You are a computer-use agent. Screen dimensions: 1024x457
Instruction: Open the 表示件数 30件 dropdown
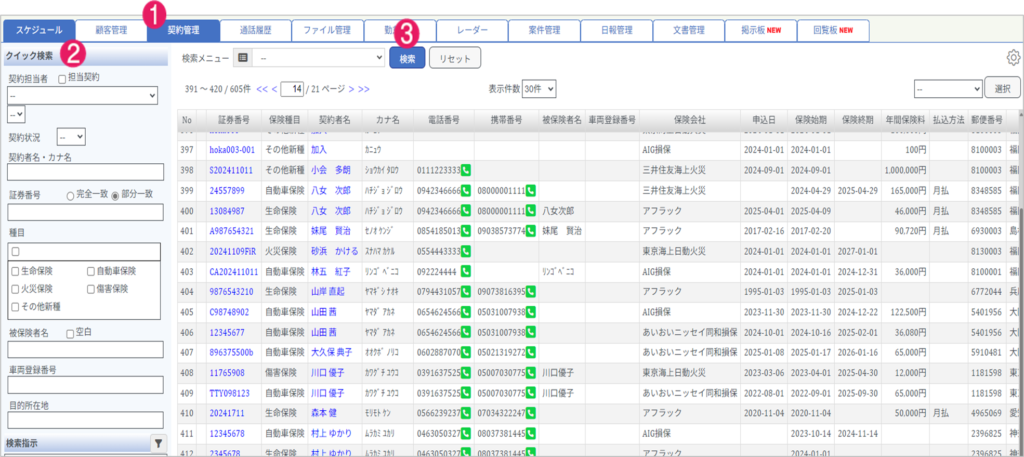click(539, 88)
